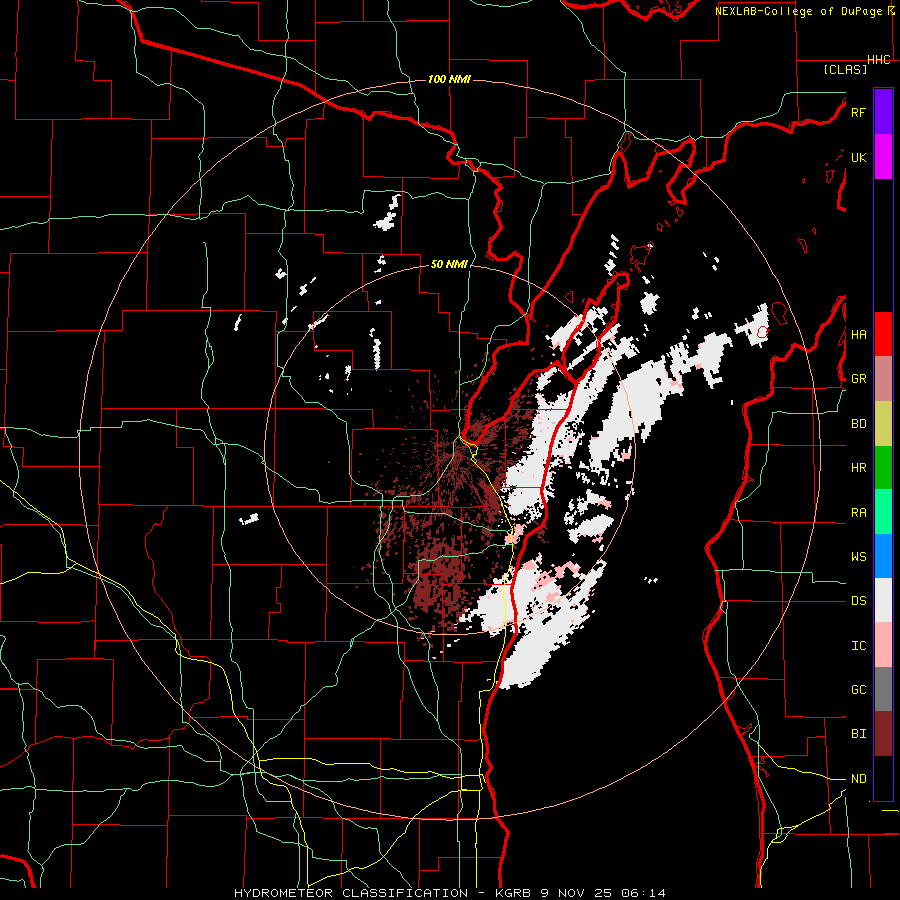Click the GC legend label
900x900 pixels.
(859, 690)
